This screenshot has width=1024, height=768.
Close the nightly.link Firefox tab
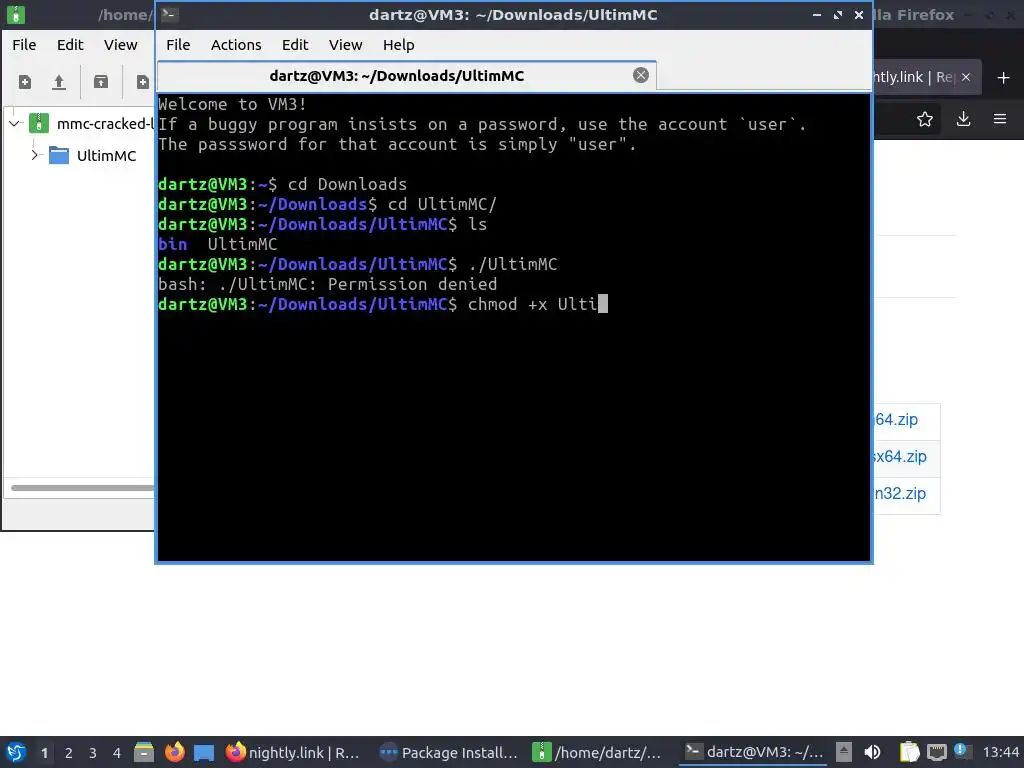coord(966,77)
